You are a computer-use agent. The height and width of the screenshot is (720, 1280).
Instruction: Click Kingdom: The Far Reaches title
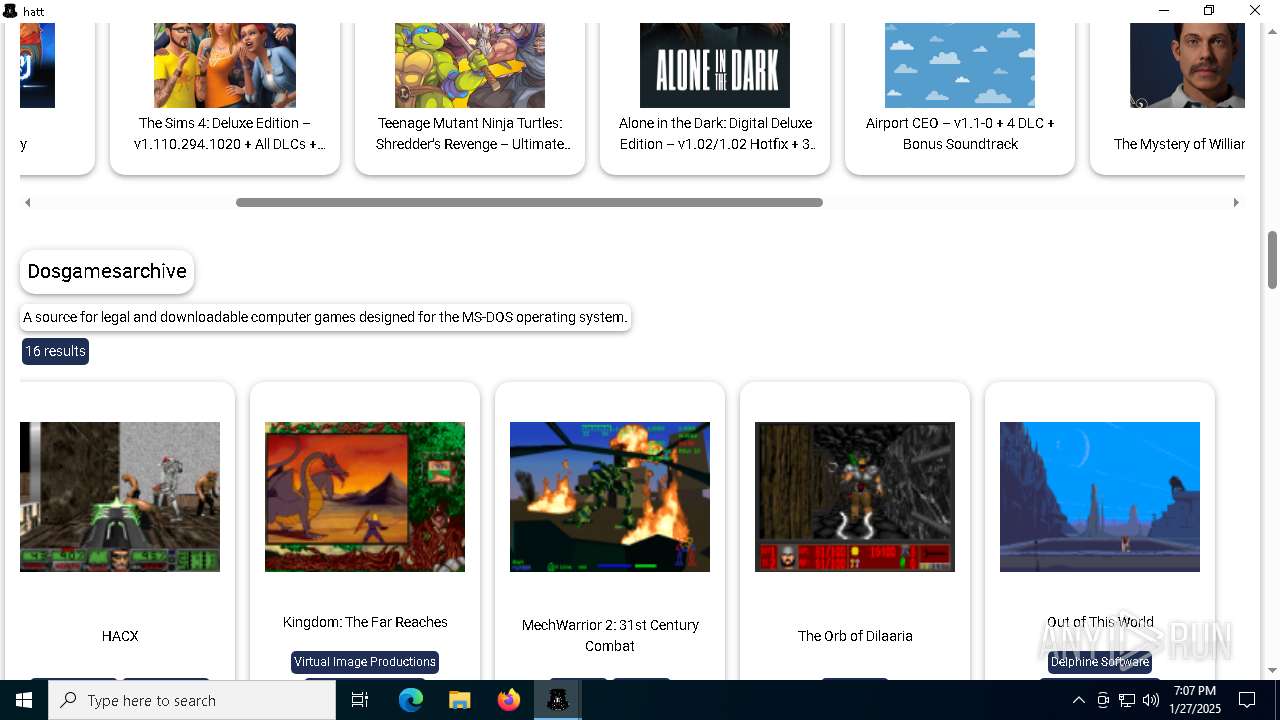[365, 622]
